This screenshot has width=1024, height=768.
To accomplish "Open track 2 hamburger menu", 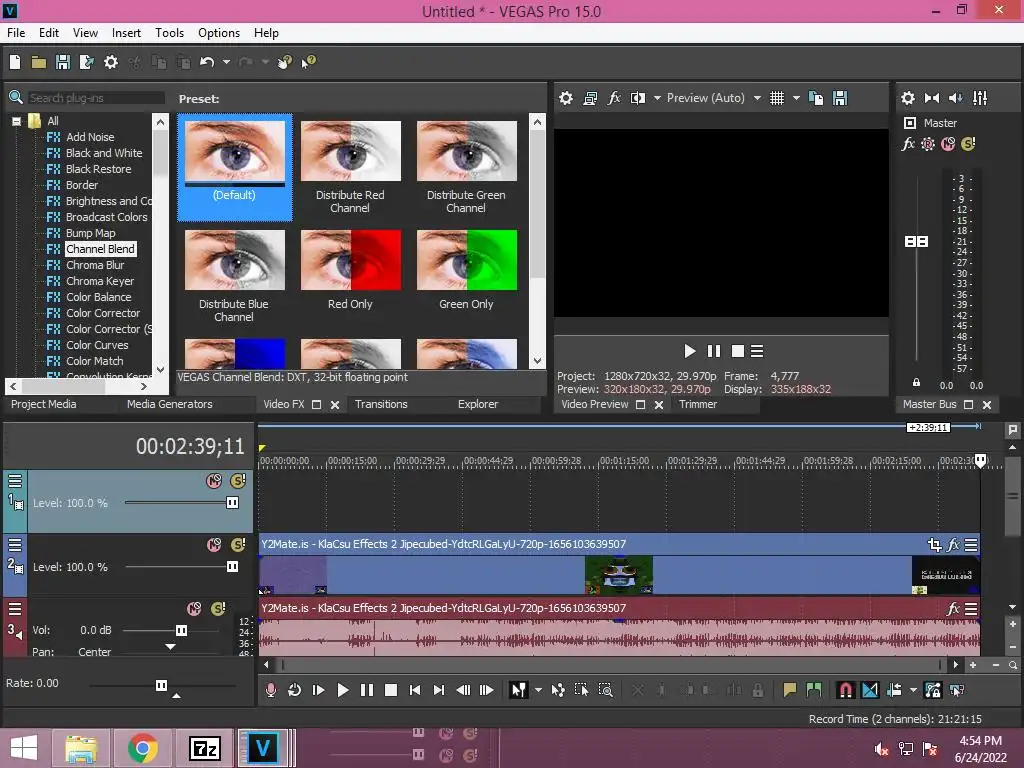I will pos(15,545).
